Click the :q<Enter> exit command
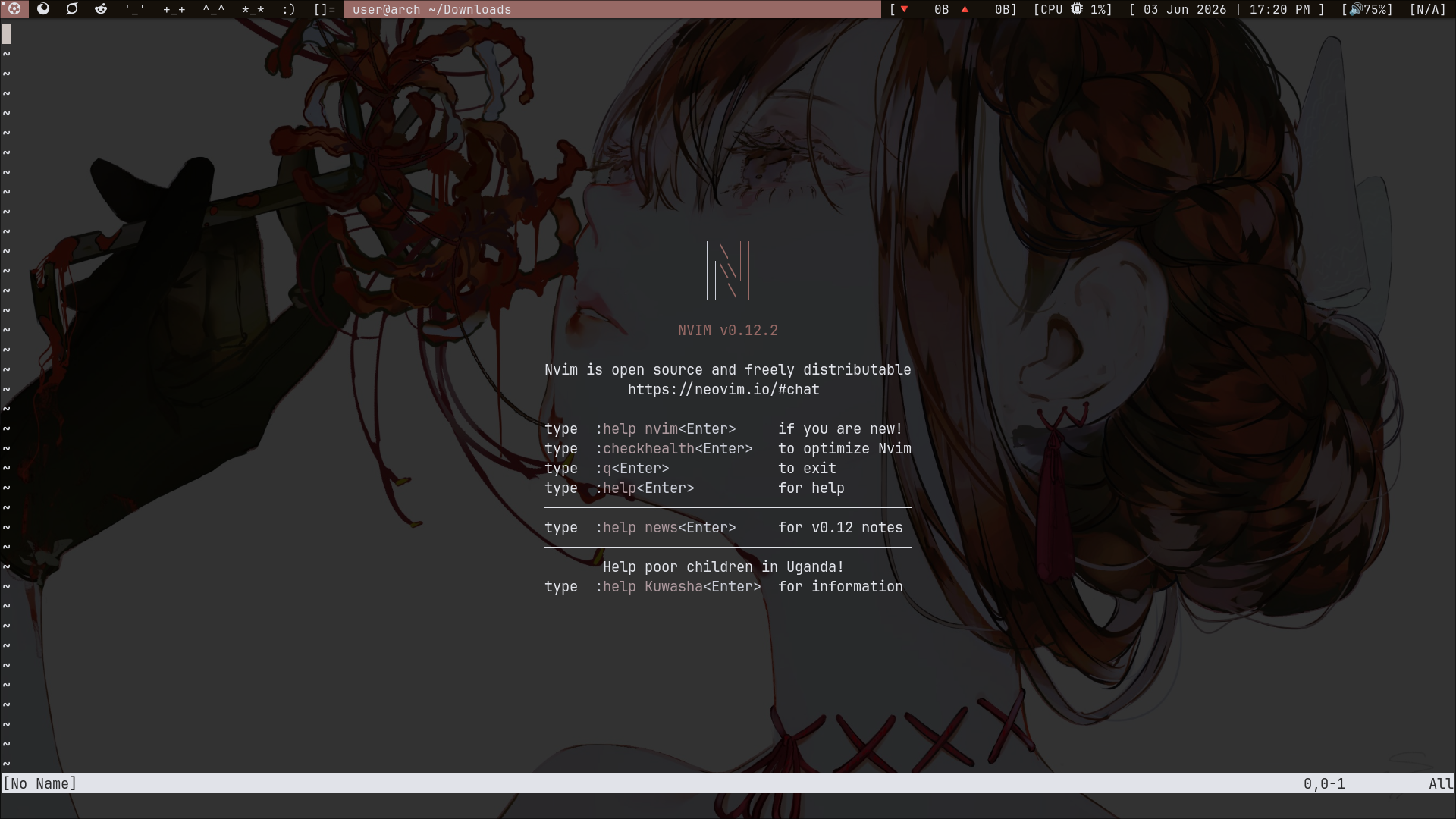Viewport: 1456px width, 819px height. click(x=632, y=469)
